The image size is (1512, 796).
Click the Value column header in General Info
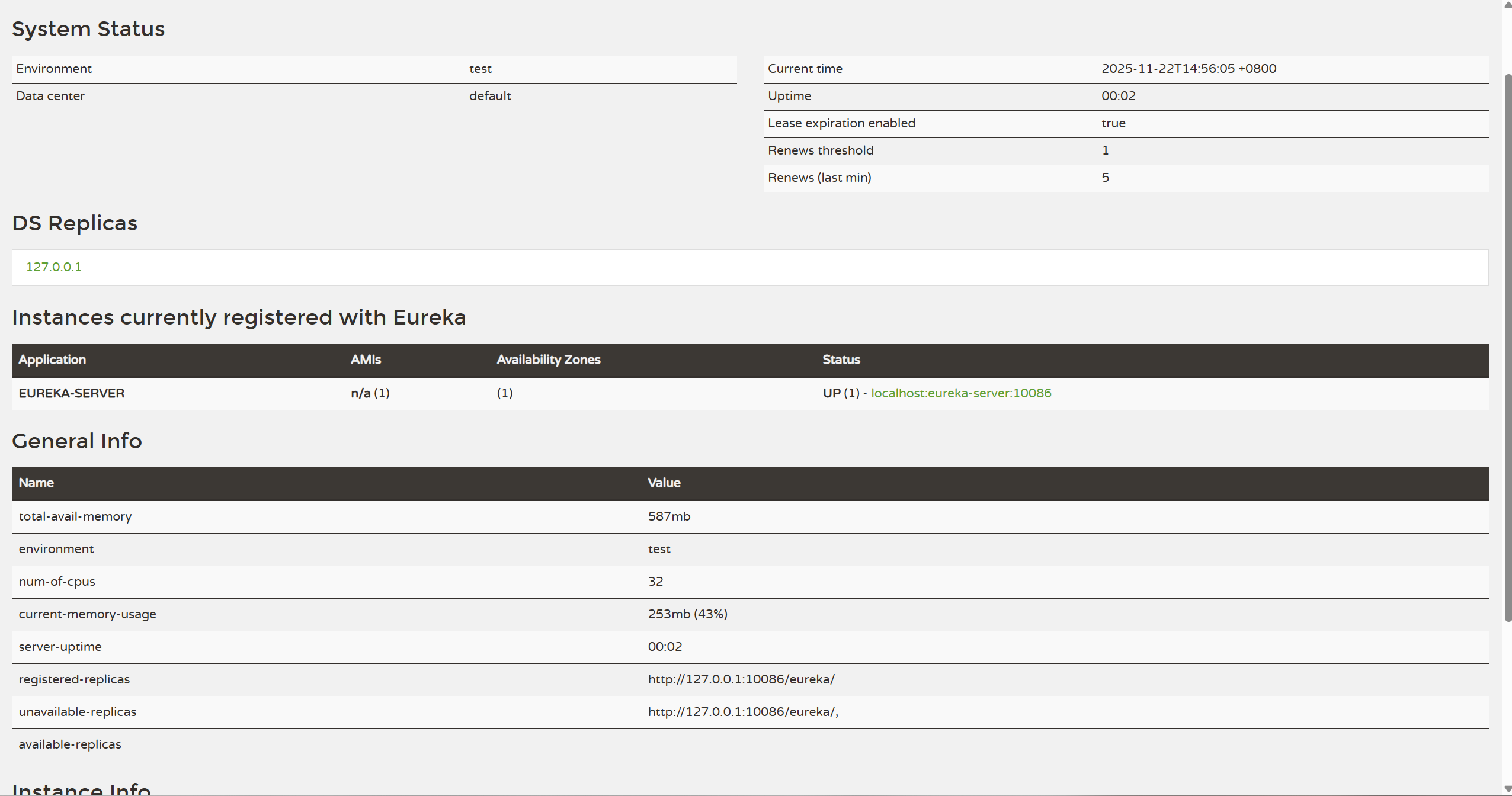(x=664, y=483)
